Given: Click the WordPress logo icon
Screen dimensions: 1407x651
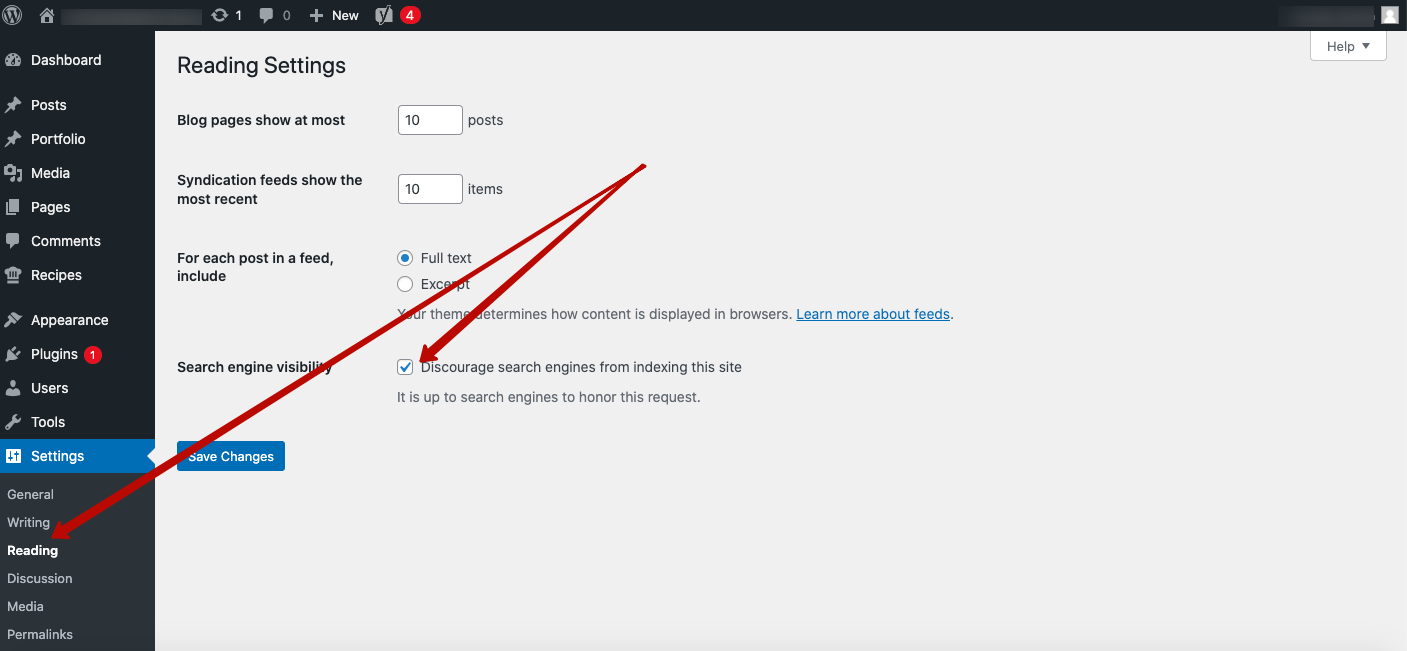Looking at the screenshot, I should [x=13, y=15].
